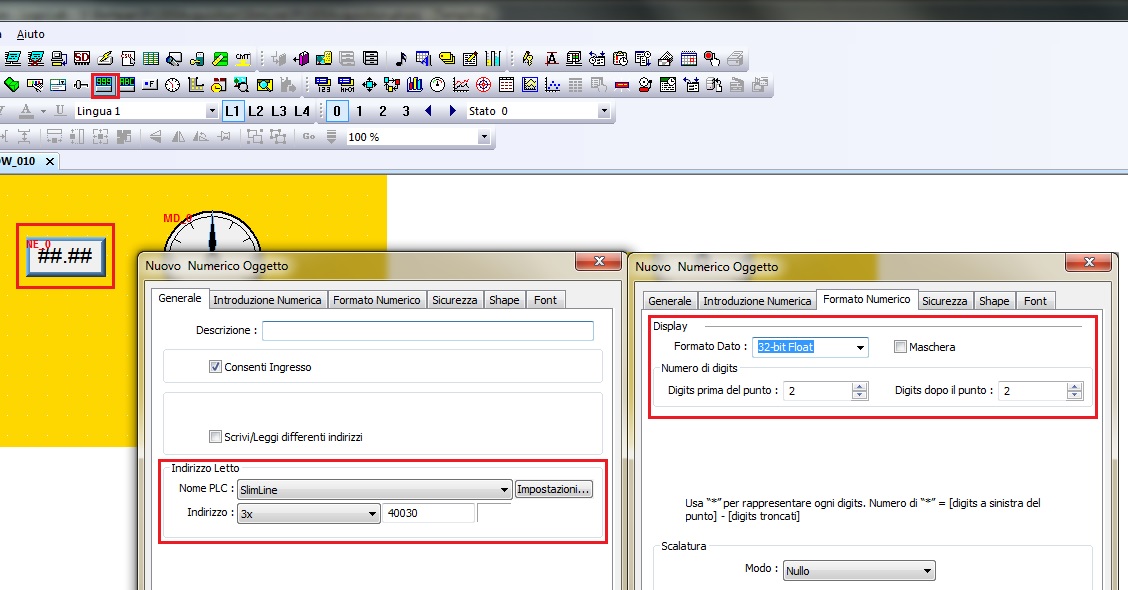Click the calendar scheduler toolbar icon
Image resolution: width=1128 pixels, height=590 pixels.
click(x=689, y=59)
